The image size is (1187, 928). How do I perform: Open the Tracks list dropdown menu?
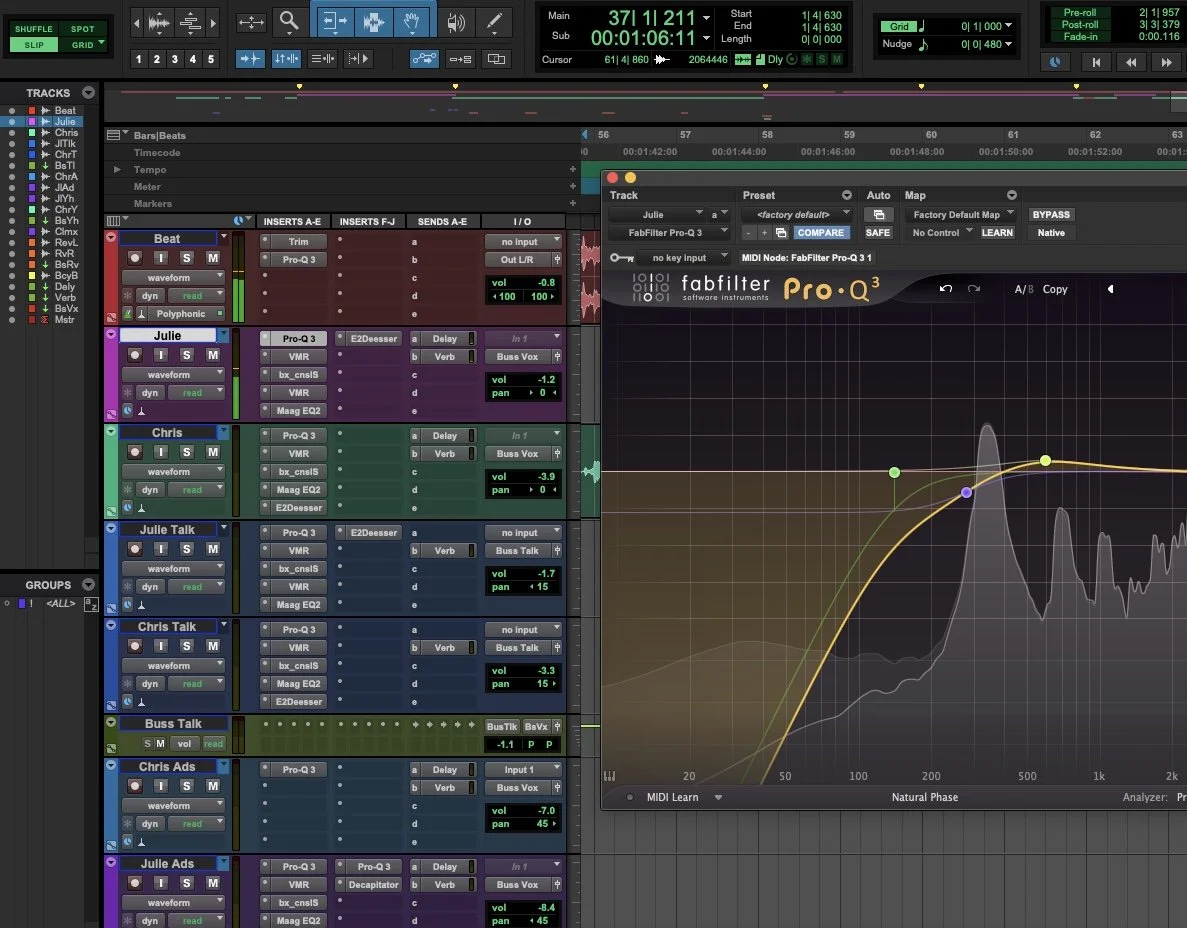89,92
